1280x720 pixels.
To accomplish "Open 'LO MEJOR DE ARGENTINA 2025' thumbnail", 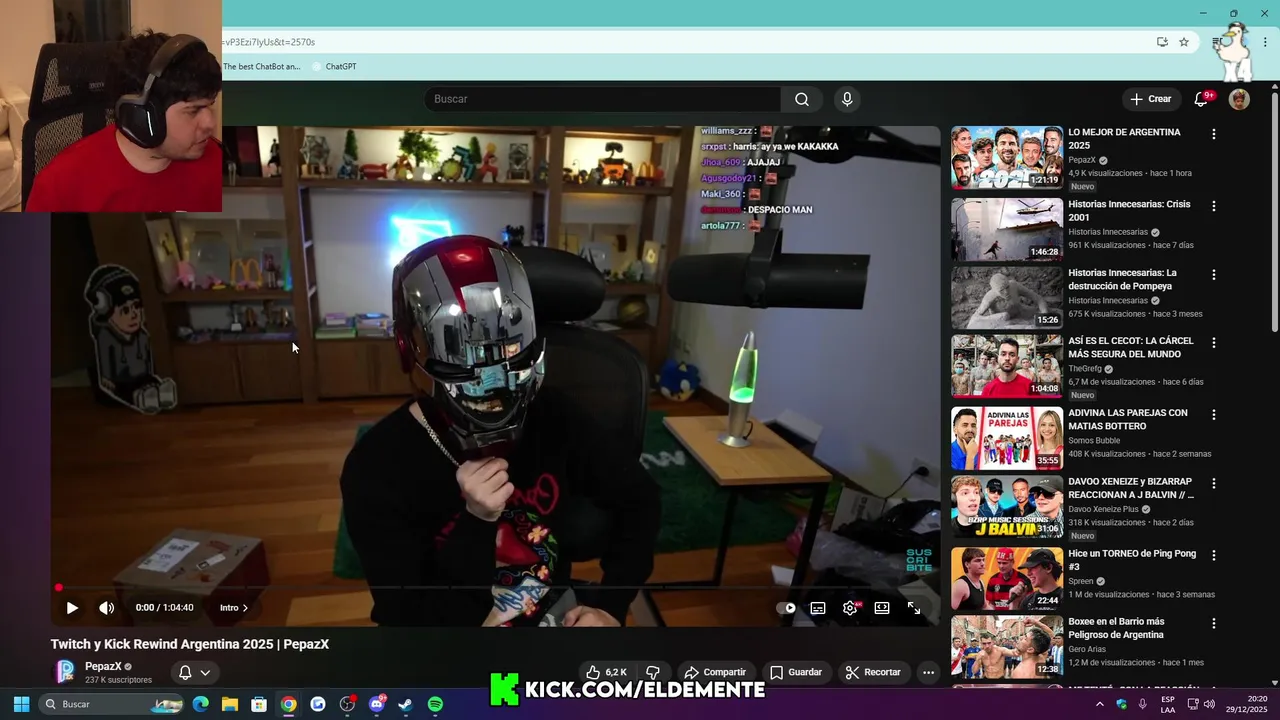I will [1007, 157].
